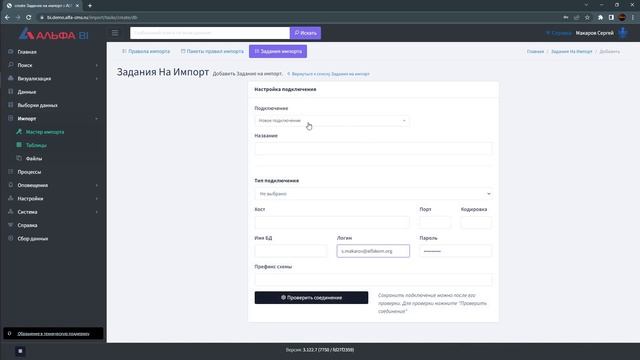Viewport: 640px width, 360px height.
Task: Click the Название input field
Action: coord(373,149)
